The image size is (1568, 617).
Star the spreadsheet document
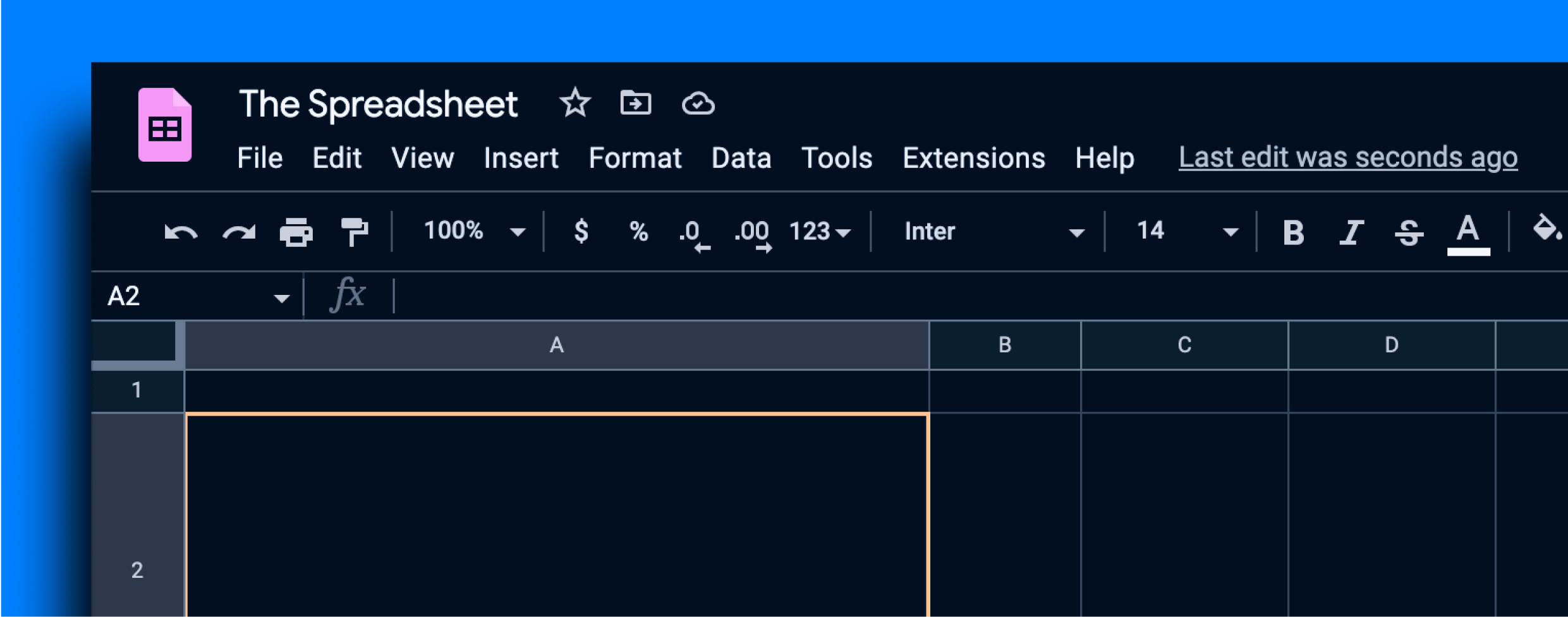click(x=574, y=103)
